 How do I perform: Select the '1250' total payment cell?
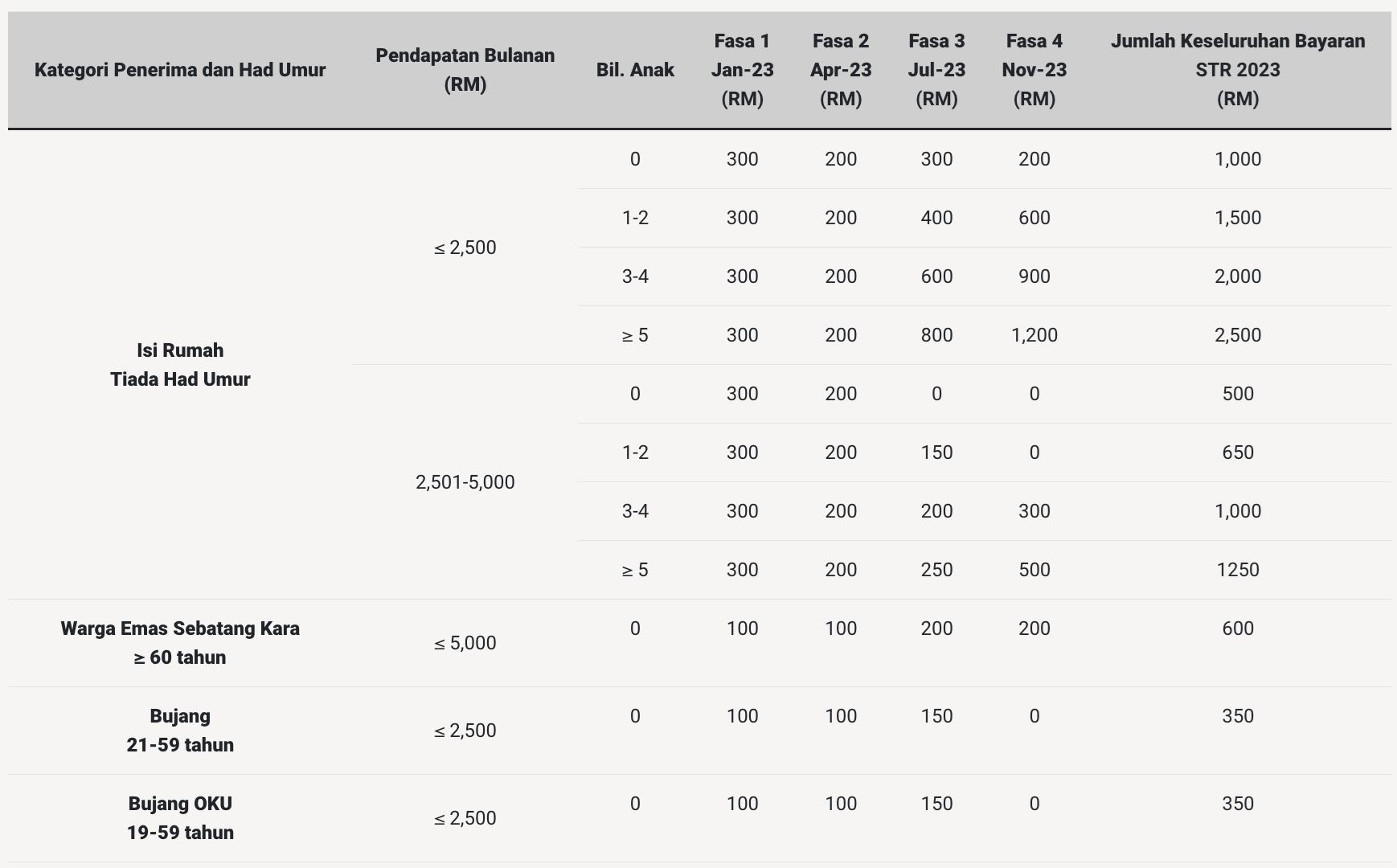[1238, 570]
